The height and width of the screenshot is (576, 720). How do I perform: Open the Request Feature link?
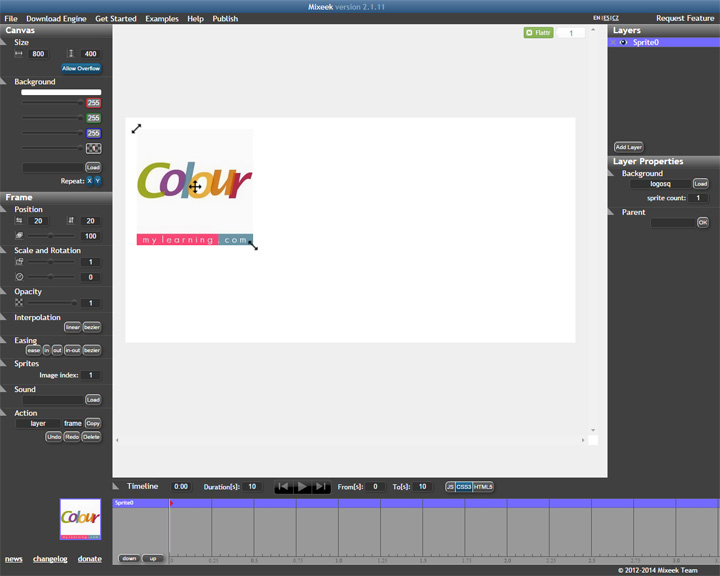pos(685,18)
